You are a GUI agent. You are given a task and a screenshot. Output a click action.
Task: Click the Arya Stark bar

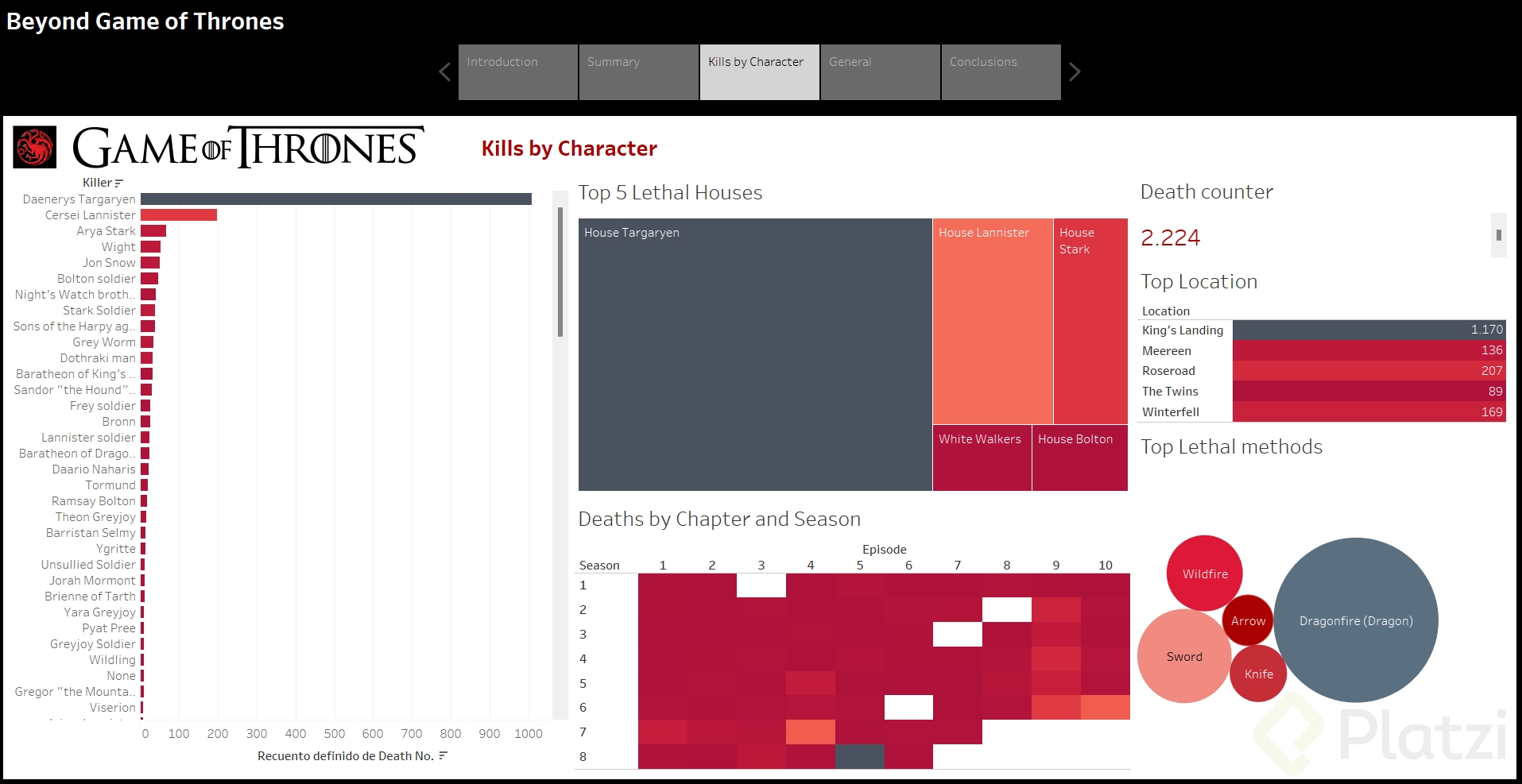click(153, 231)
